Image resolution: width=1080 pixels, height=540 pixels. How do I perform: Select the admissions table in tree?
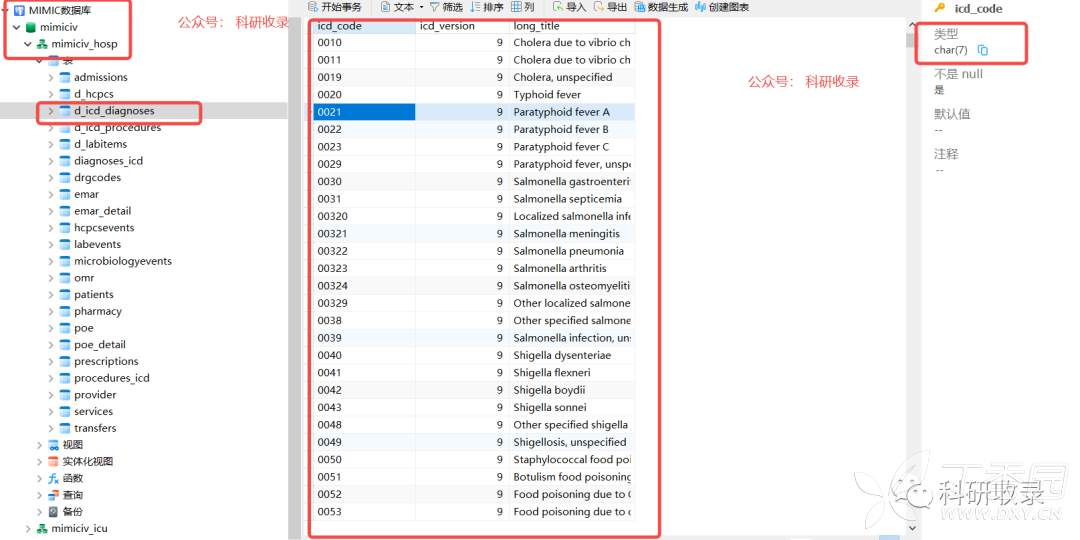point(100,77)
